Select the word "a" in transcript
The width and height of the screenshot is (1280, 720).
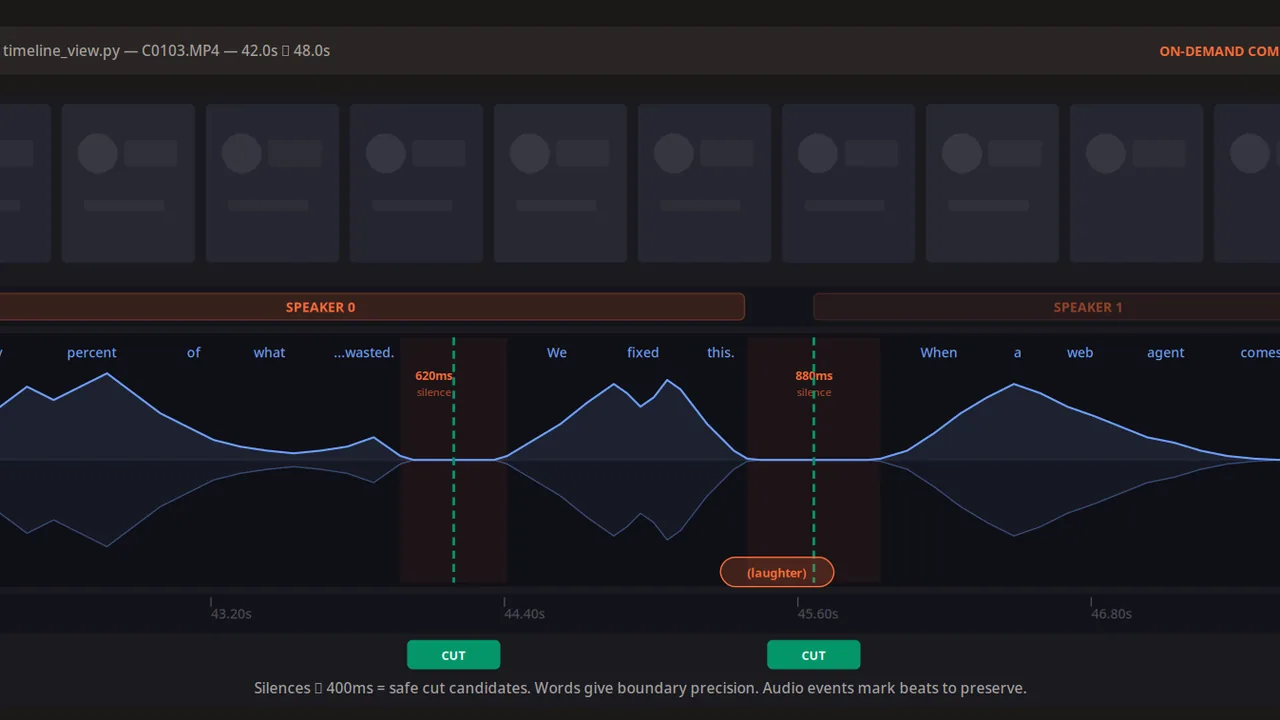pyautogui.click(x=1018, y=352)
